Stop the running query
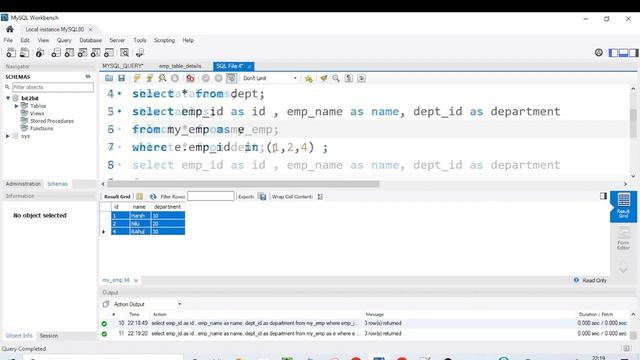This screenshot has width=640, height=360. point(175,78)
